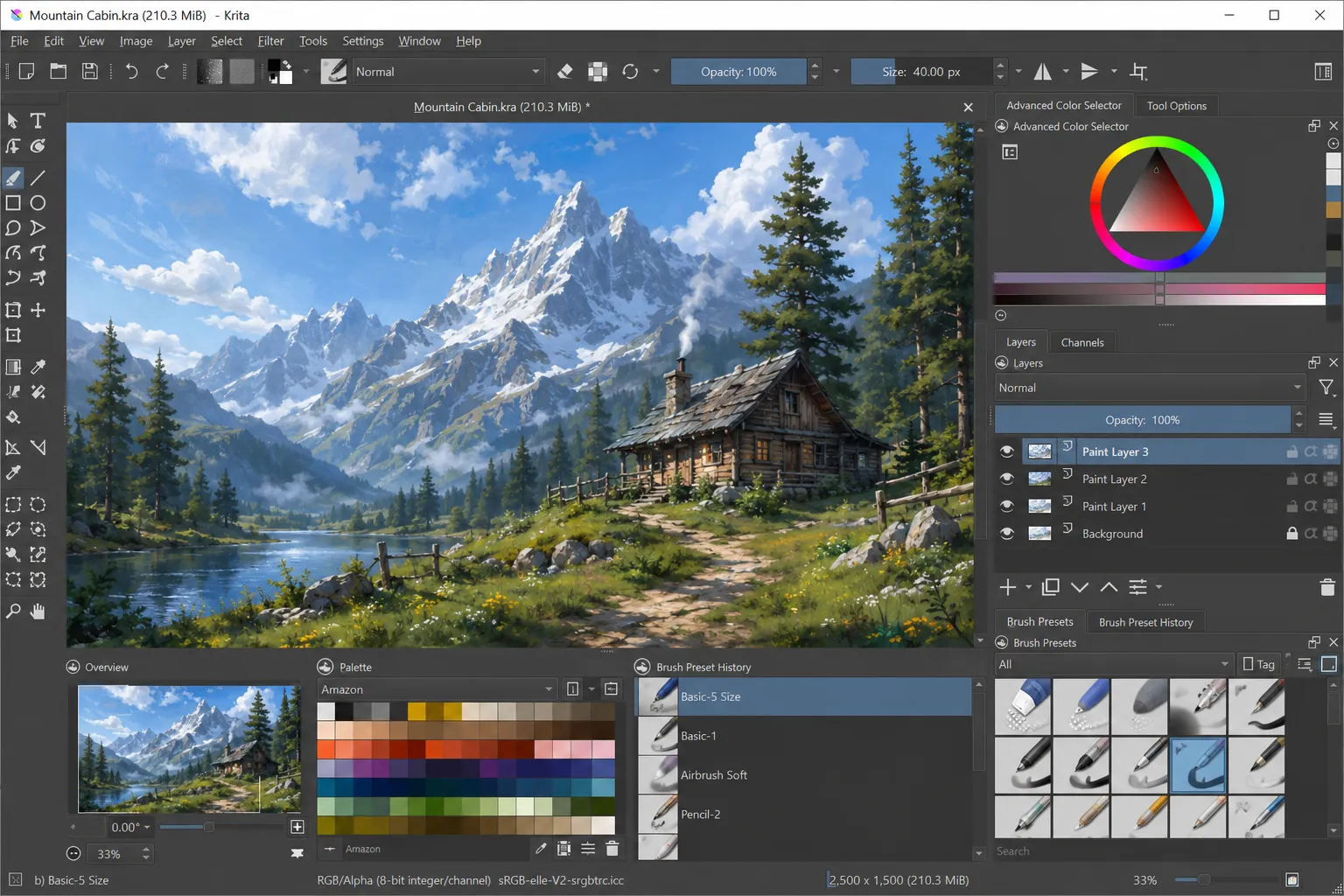Click the color wheel hue ring
The height and width of the screenshot is (896, 1344).
(1157, 143)
